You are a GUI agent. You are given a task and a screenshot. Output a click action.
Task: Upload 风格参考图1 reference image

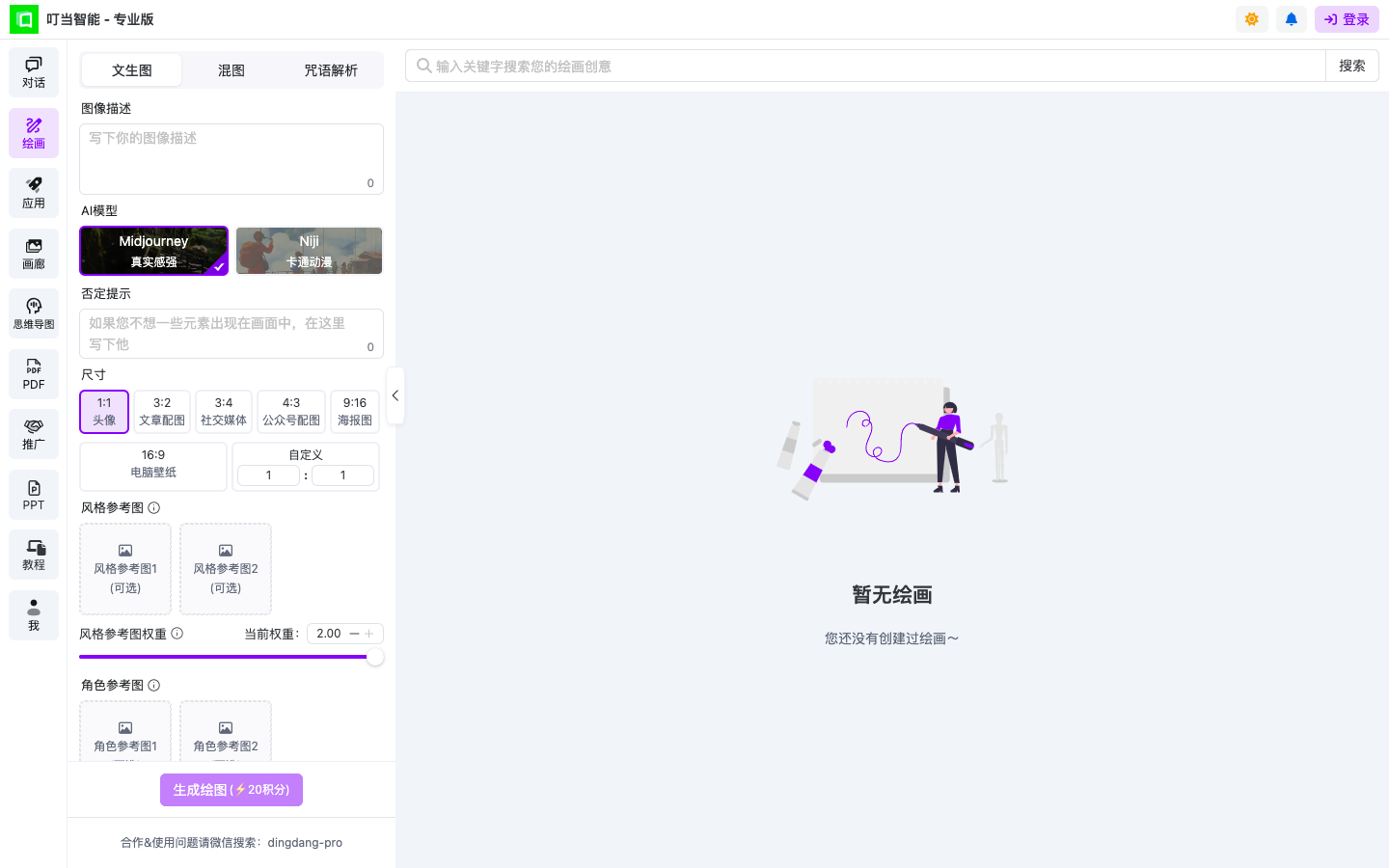coord(124,568)
